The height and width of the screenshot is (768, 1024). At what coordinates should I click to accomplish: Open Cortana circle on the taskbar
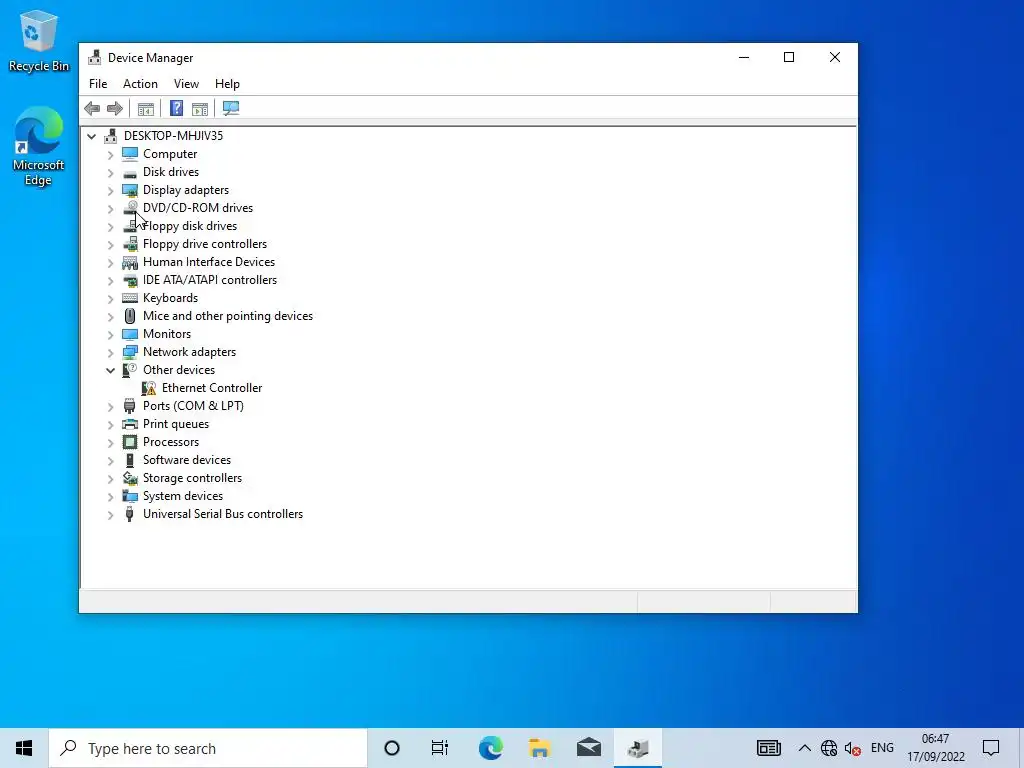(392, 748)
